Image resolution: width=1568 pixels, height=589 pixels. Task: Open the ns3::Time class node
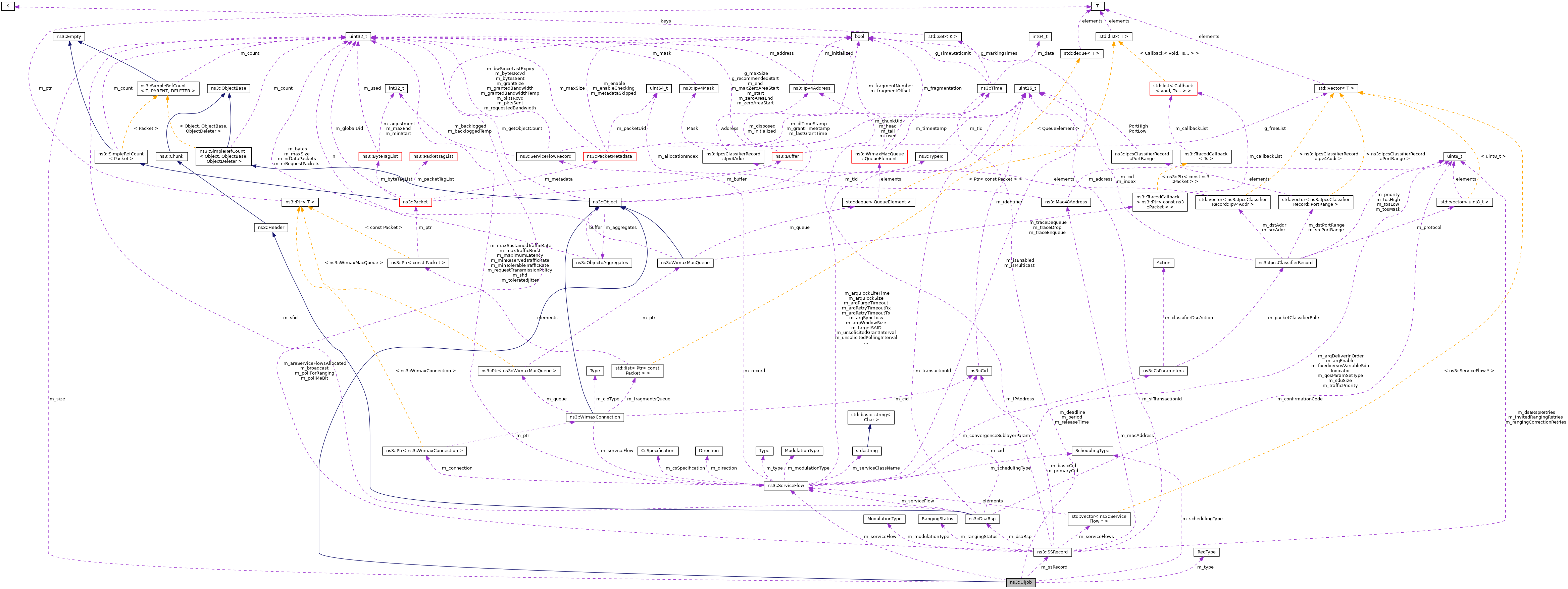click(991, 88)
